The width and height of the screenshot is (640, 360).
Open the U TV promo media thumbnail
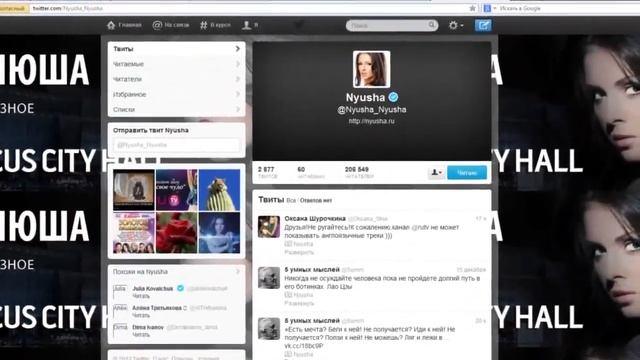(x=176, y=190)
